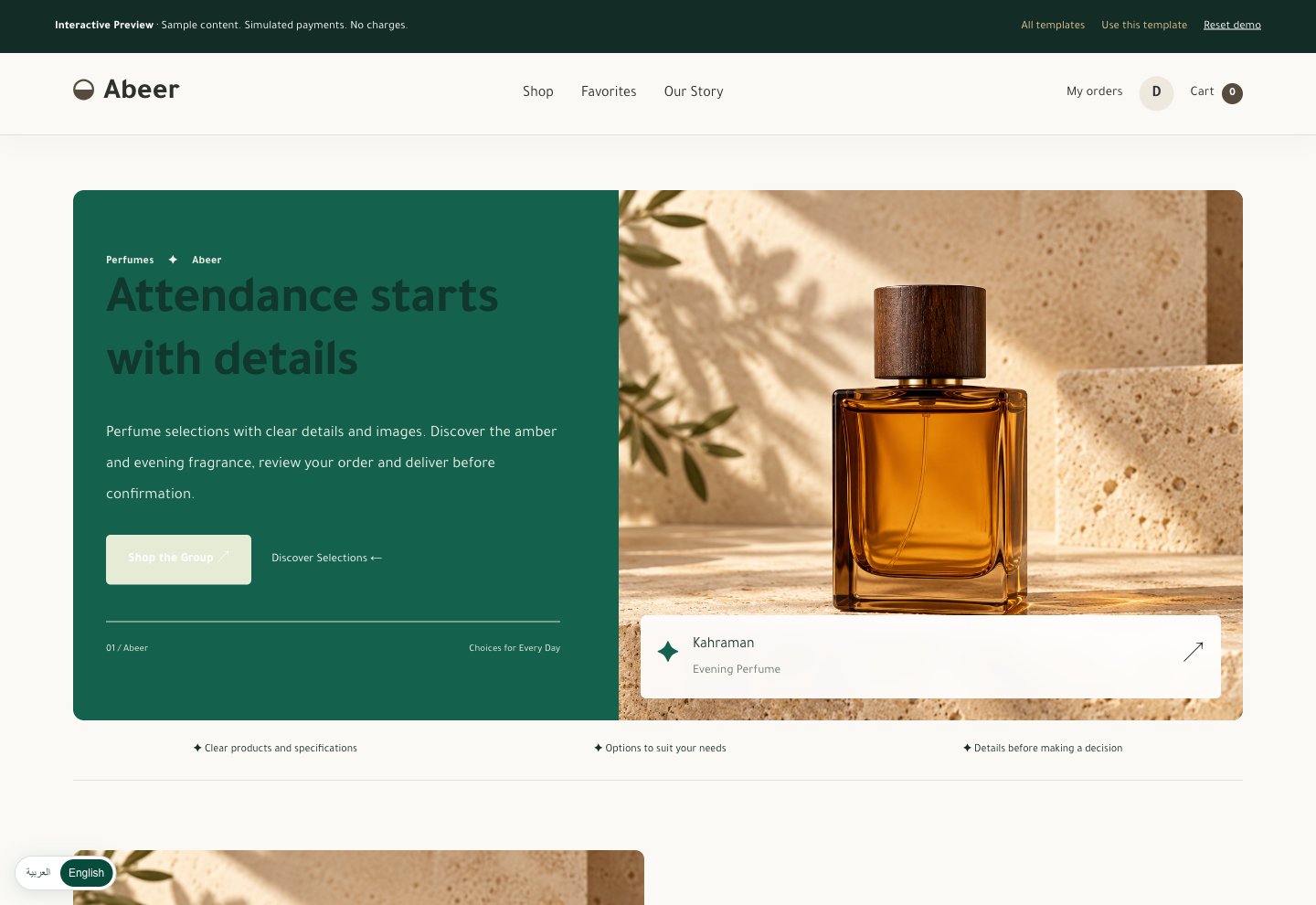Click the 'Attendance starts with details' heading
Image resolution: width=1316 pixels, height=905 pixels.
pyautogui.click(x=302, y=326)
